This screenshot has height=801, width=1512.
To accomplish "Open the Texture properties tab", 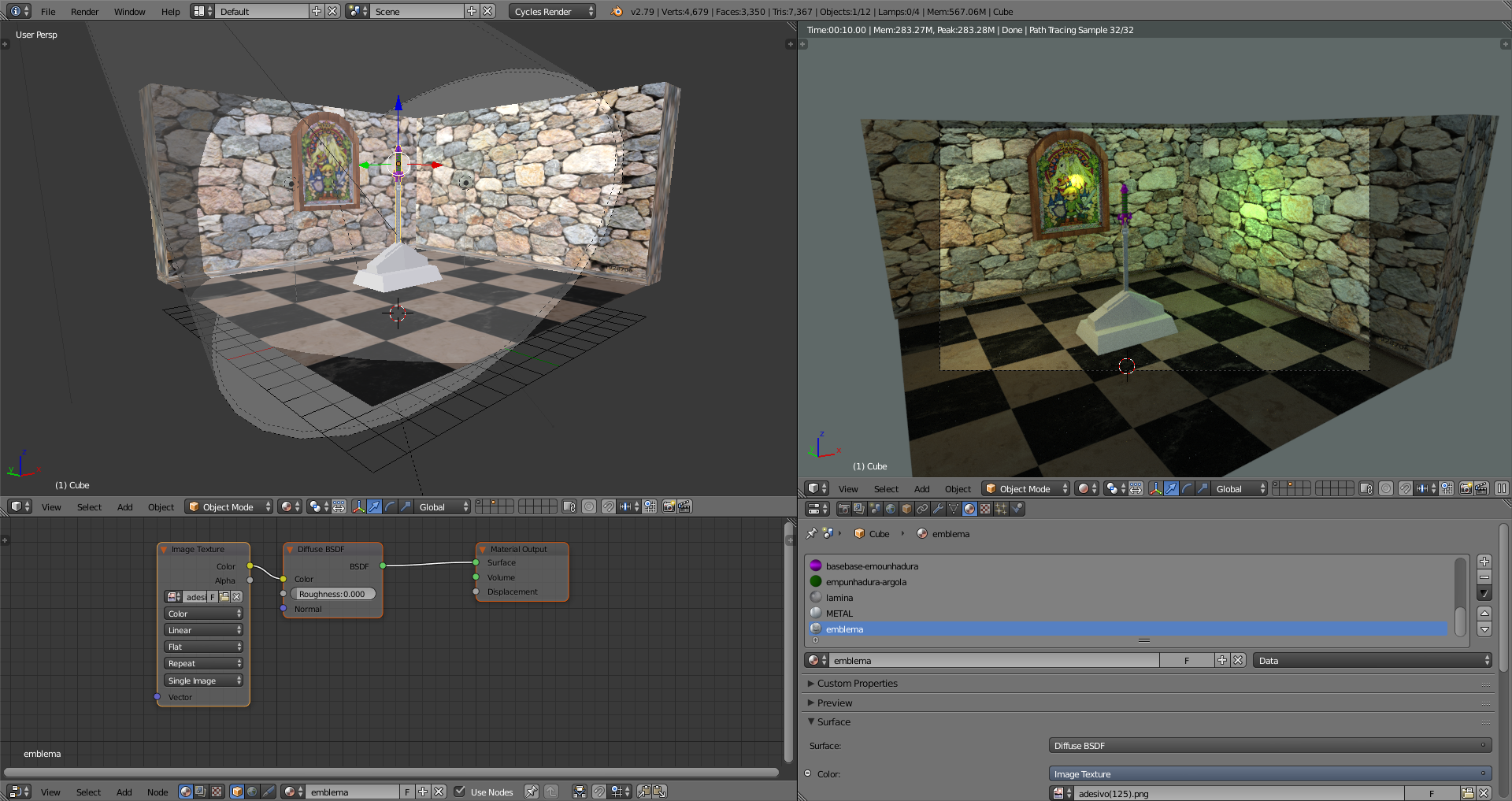I will click(x=985, y=509).
